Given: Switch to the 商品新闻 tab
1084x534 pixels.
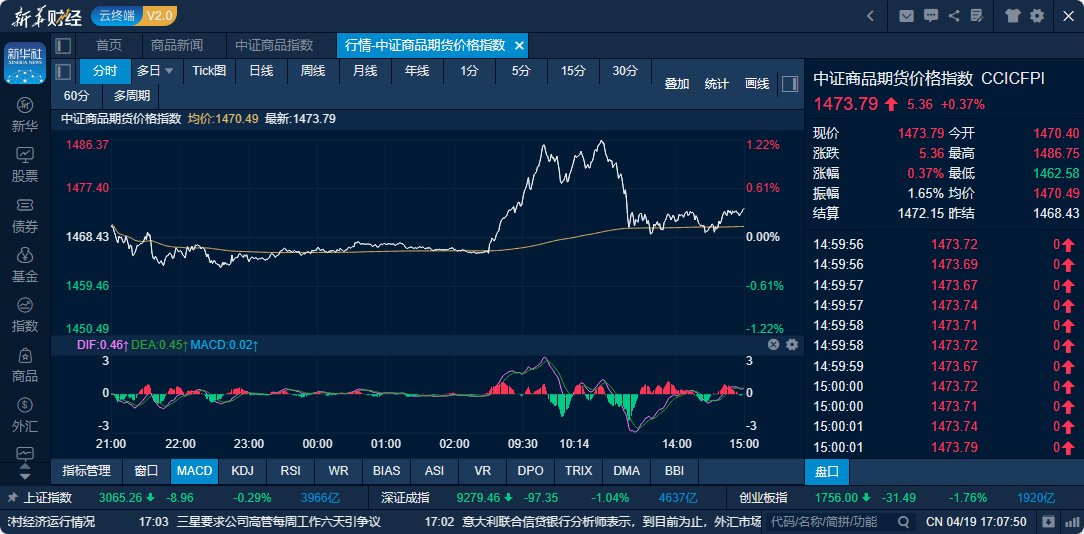Looking at the screenshot, I should (176, 45).
